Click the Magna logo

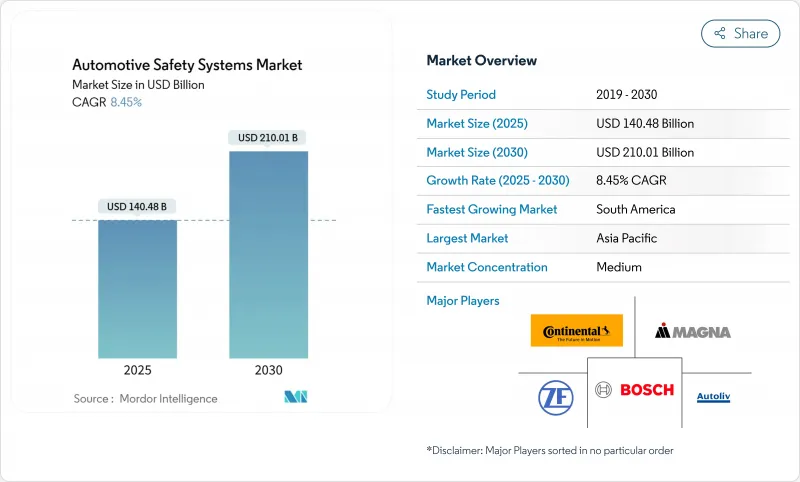692,331
